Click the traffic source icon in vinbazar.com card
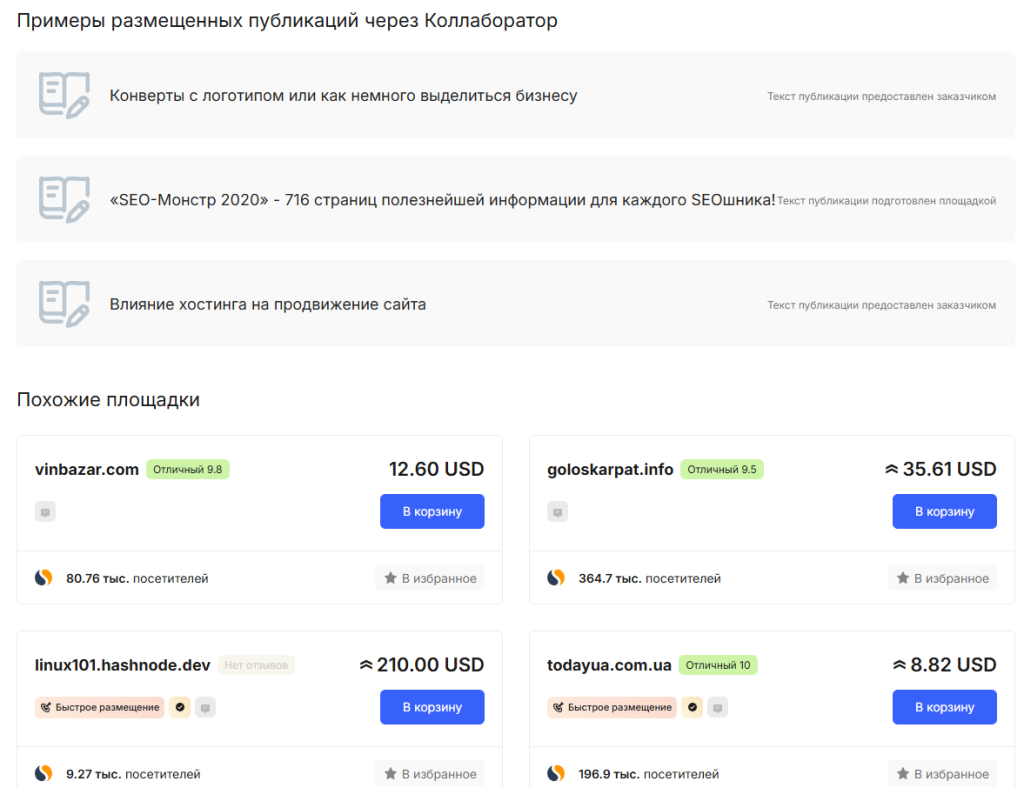The image size is (1024, 788). pos(43,578)
